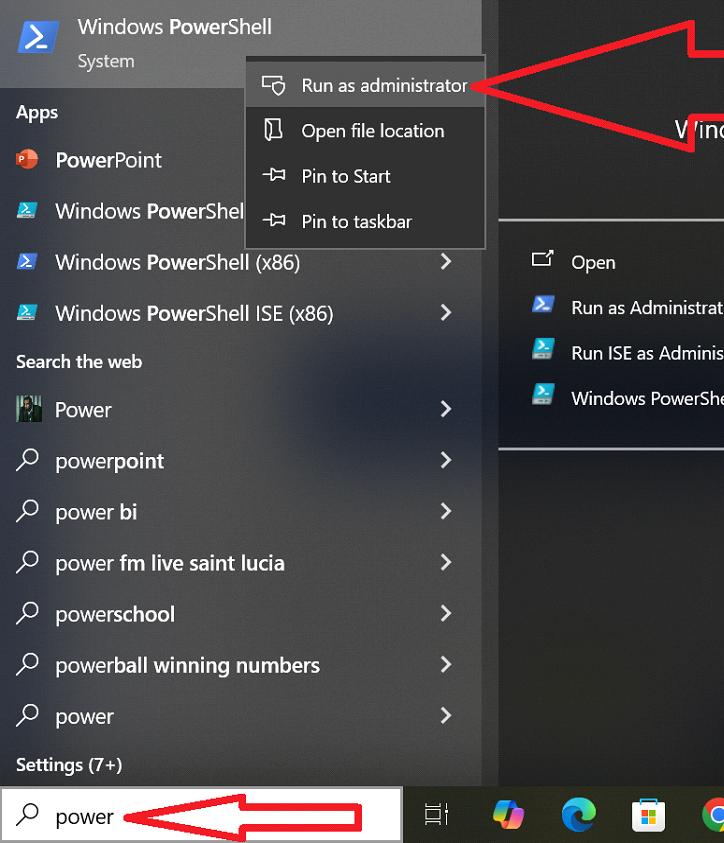
Task: Expand the plain power suggestion chevron
Action: coord(446,716)
